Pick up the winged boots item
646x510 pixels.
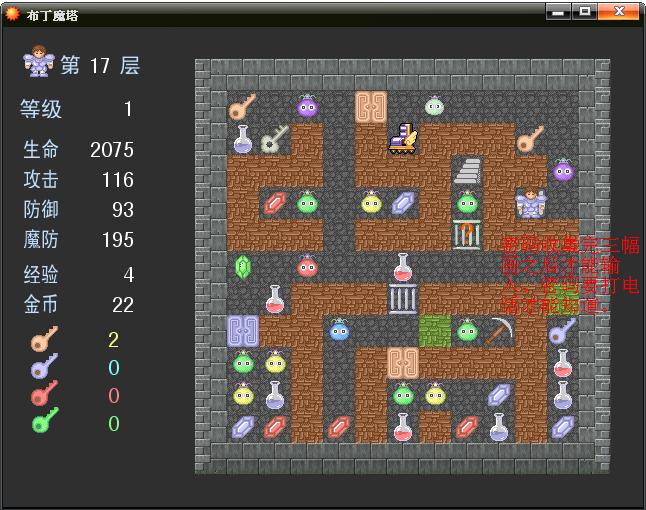403,139
